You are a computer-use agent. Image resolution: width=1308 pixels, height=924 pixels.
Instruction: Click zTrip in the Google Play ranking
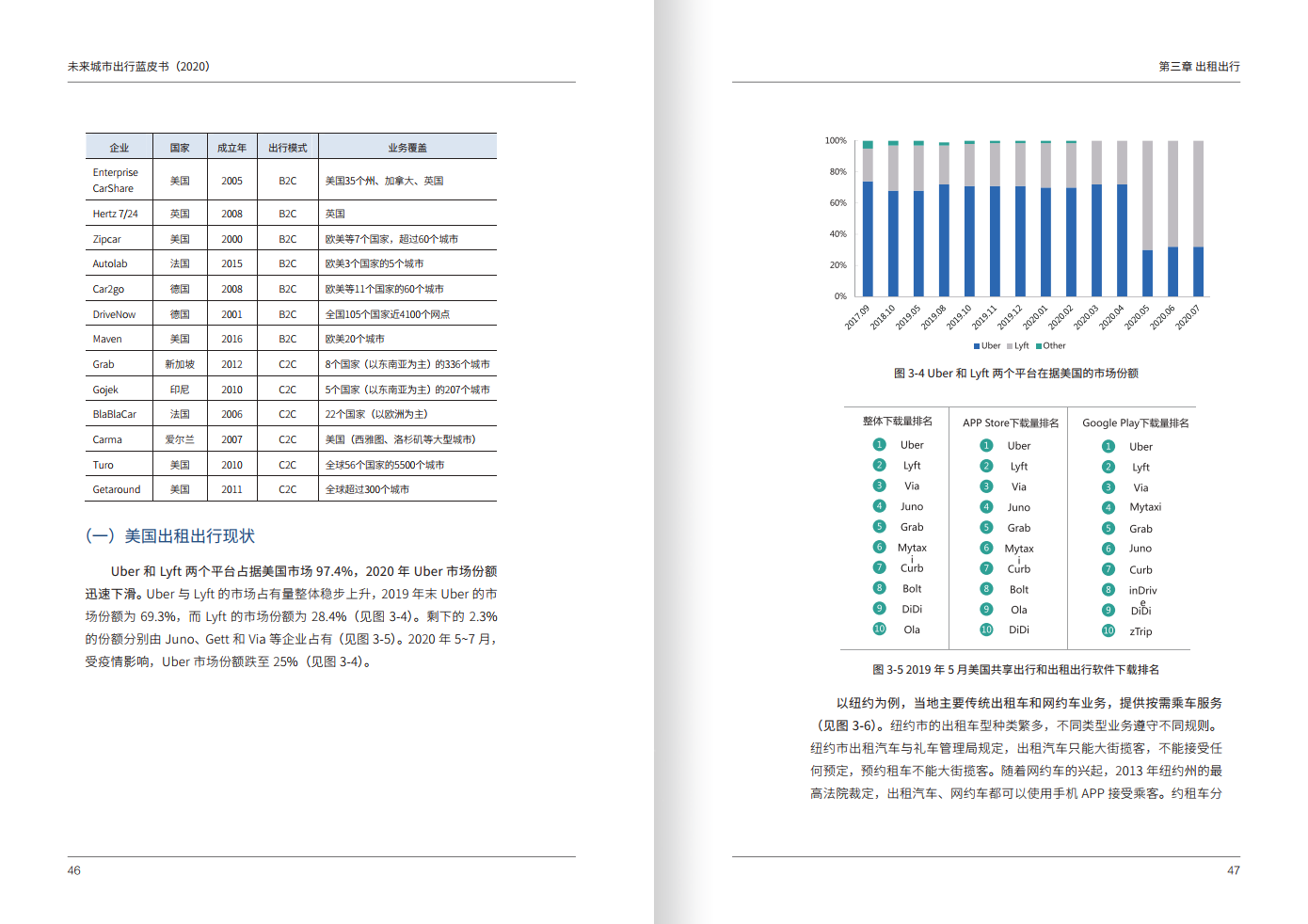(x=1141, y=631)
